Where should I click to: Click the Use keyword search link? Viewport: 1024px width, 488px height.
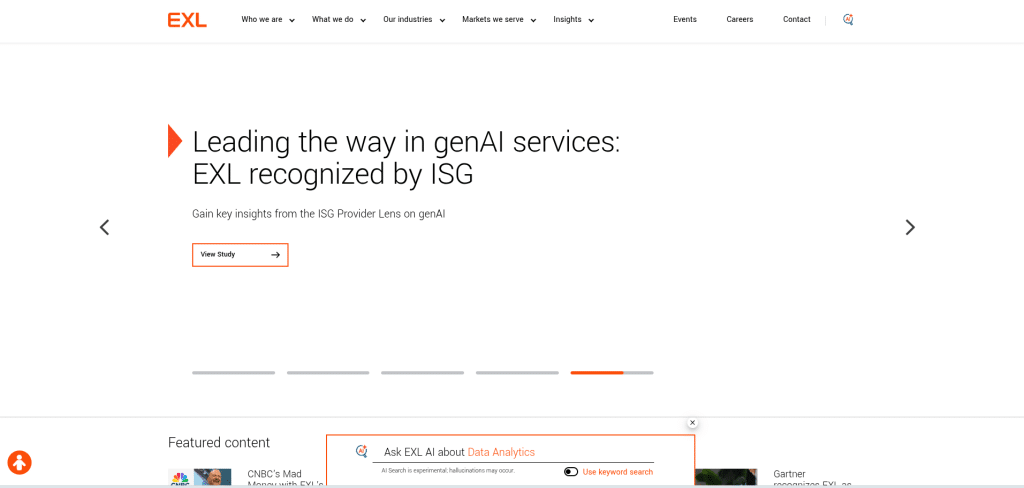pos(617,472)
